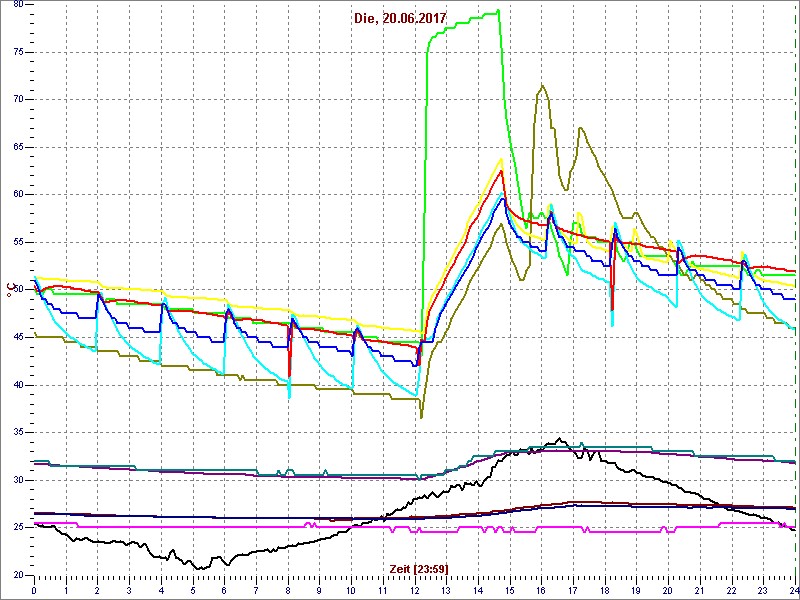The width and height of the screenshot is (800, 600).
Task: Click hour label 8 on the time axis
Action: point(288,591)
